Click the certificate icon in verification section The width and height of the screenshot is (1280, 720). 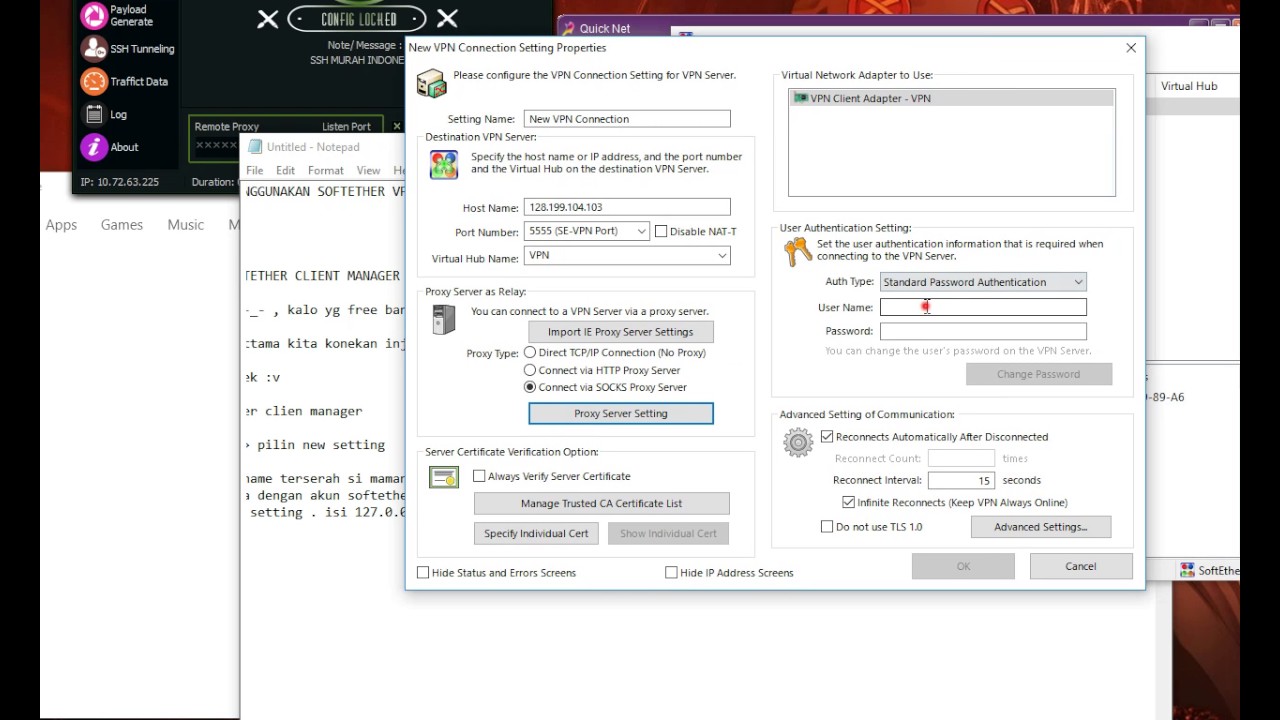click(443, 477)
